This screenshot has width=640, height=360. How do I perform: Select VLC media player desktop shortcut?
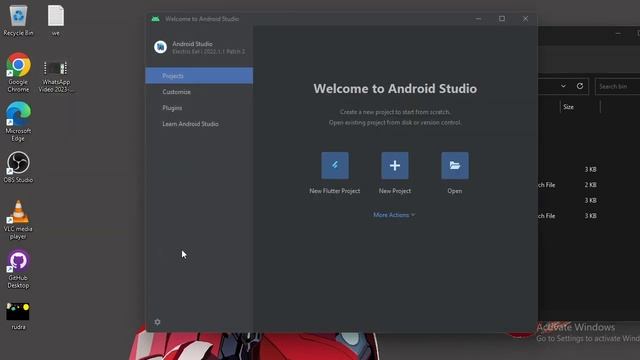18,220
